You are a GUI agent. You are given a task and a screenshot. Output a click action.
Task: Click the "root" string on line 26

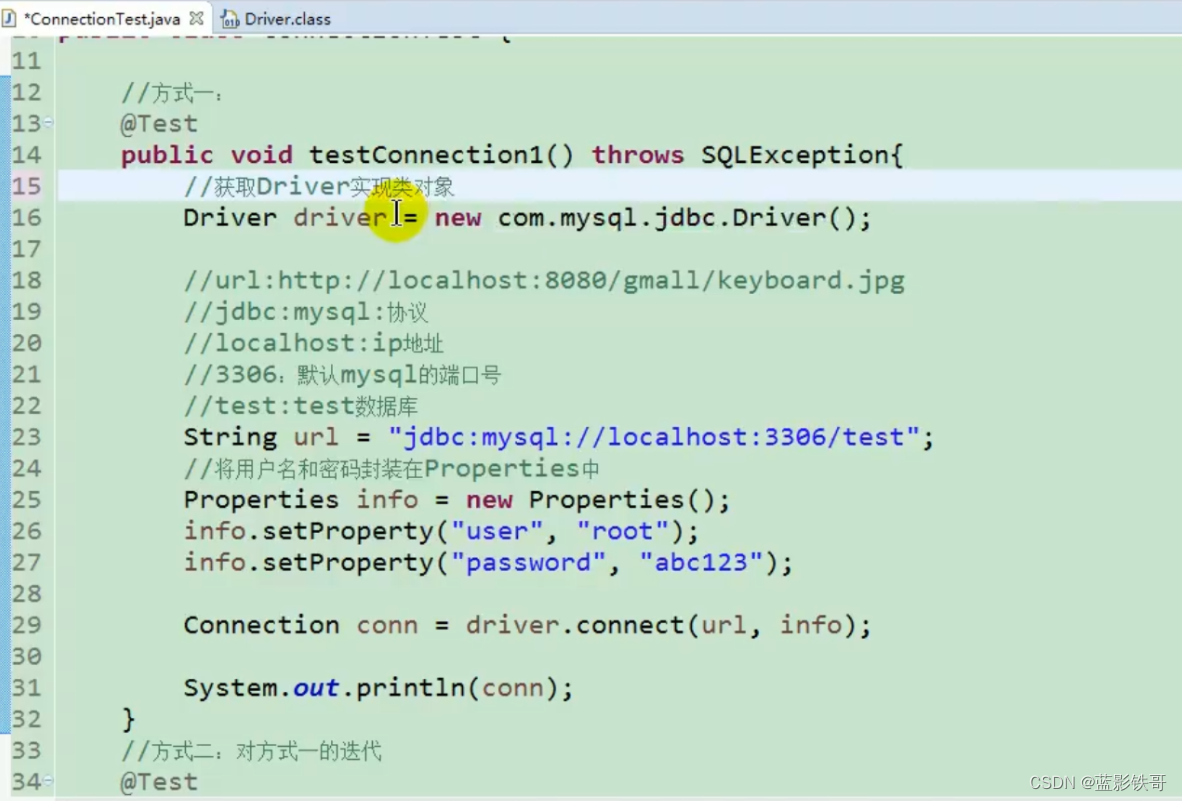tap(622, 530)
